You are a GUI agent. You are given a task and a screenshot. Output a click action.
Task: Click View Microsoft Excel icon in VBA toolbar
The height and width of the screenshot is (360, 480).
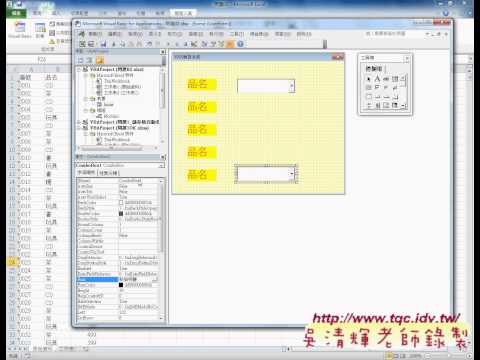pyautogui.click(x=82, y=44)
